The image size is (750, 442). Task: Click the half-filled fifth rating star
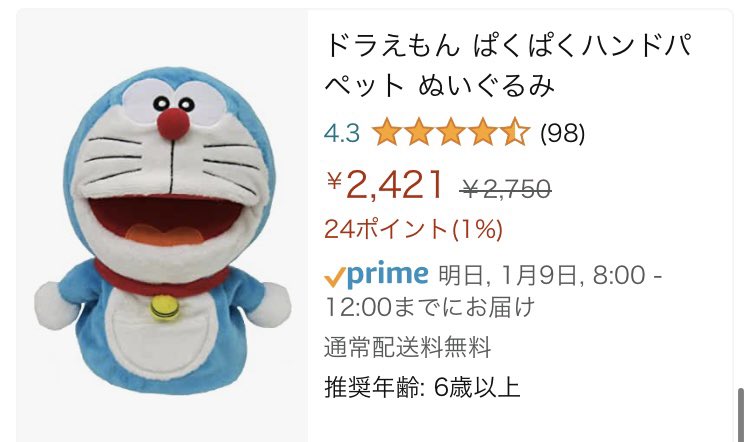pos(515,132)
